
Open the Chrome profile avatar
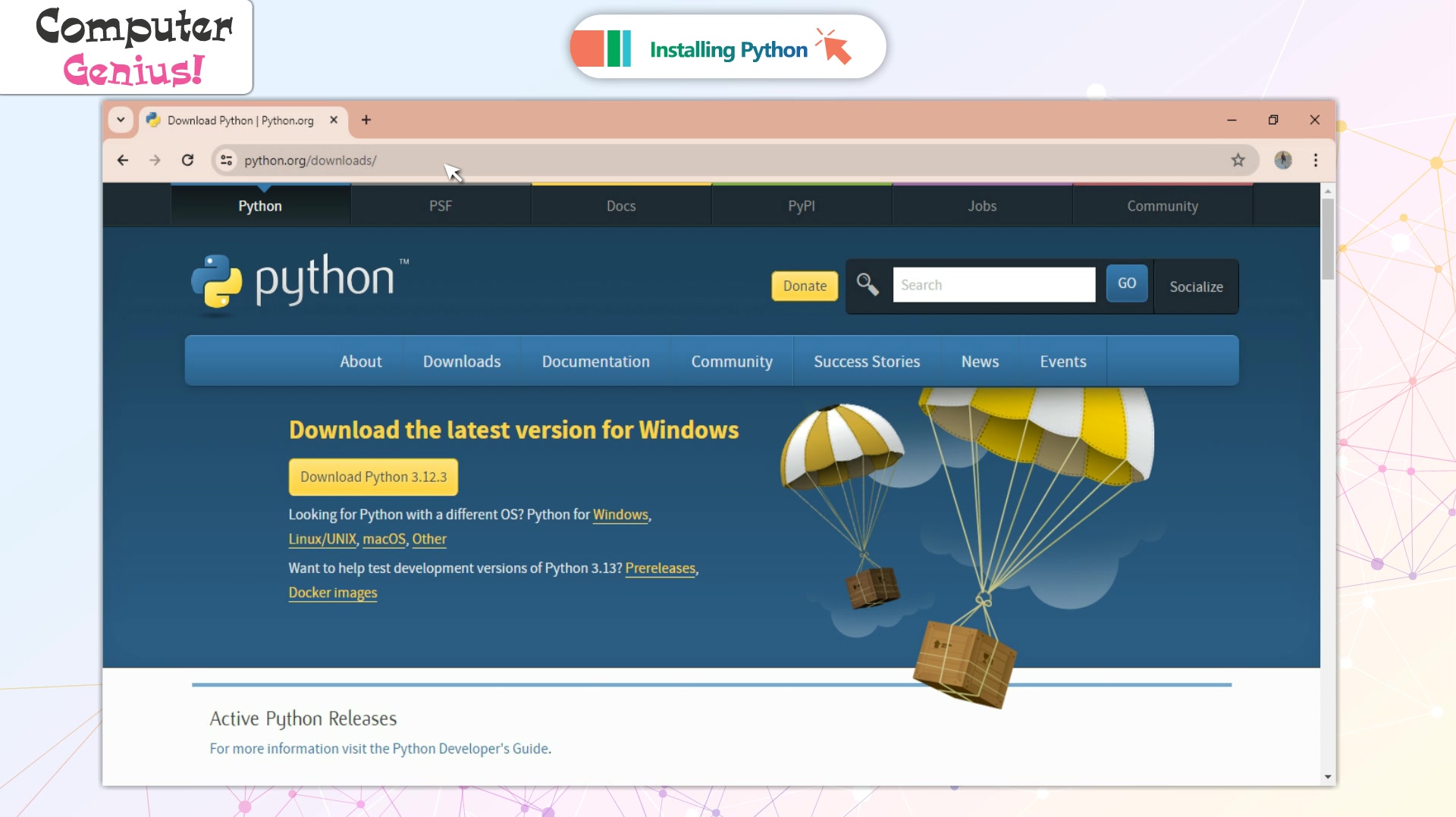(x=1282, y=160)
